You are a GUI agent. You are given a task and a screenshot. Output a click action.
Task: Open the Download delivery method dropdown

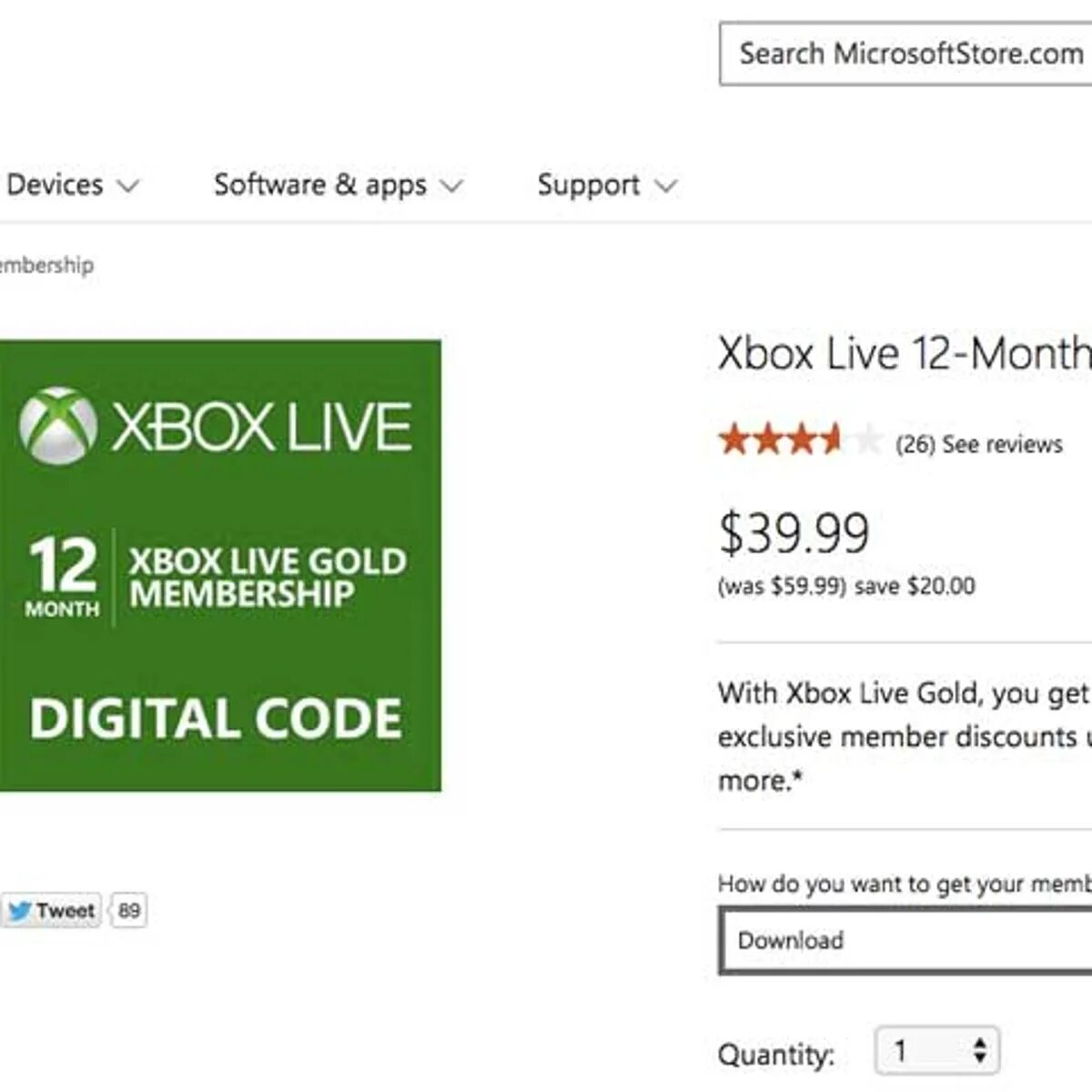(905, 940)
